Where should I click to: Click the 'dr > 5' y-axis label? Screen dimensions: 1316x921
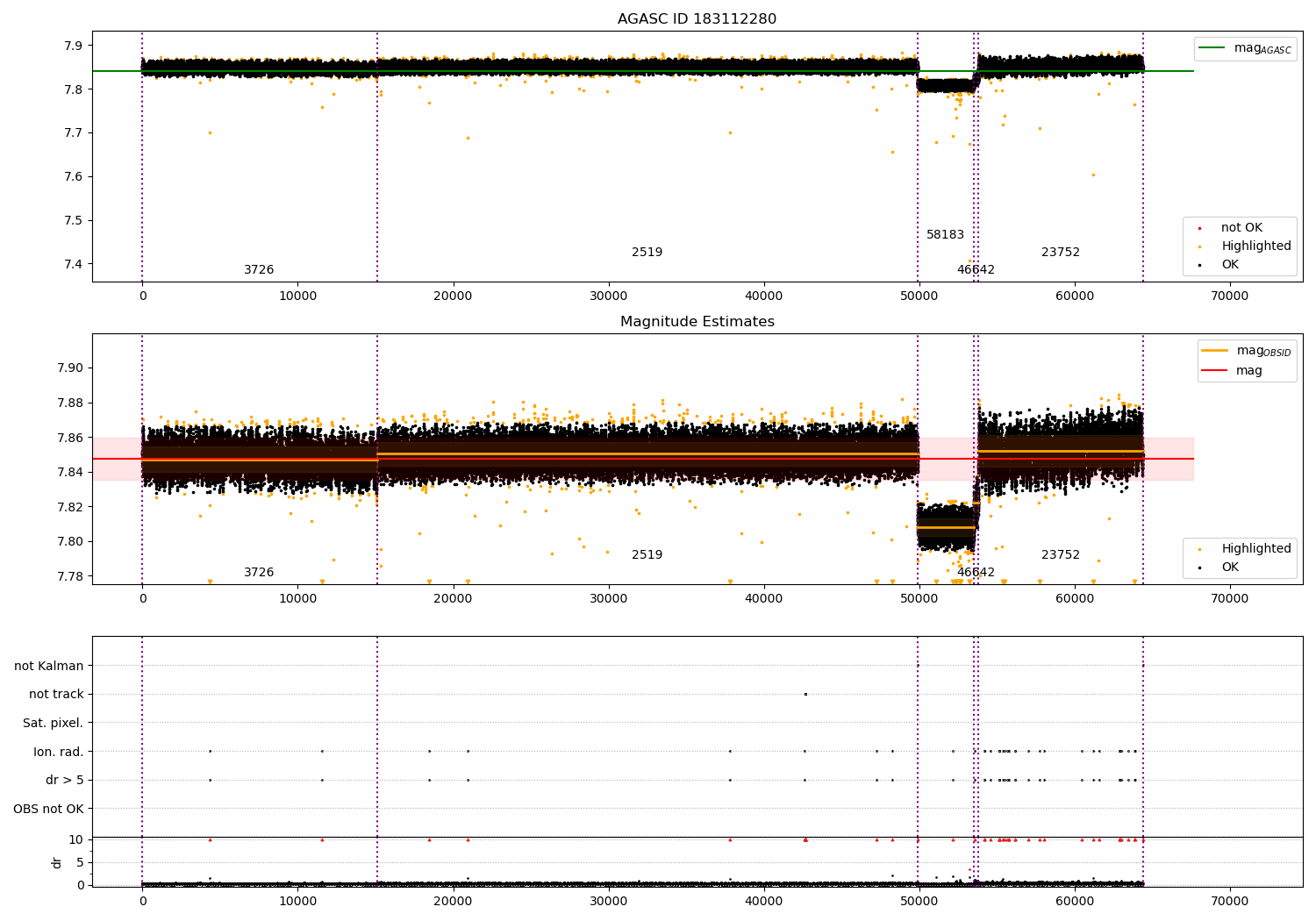pyautogui.click(x=65, y=781)
